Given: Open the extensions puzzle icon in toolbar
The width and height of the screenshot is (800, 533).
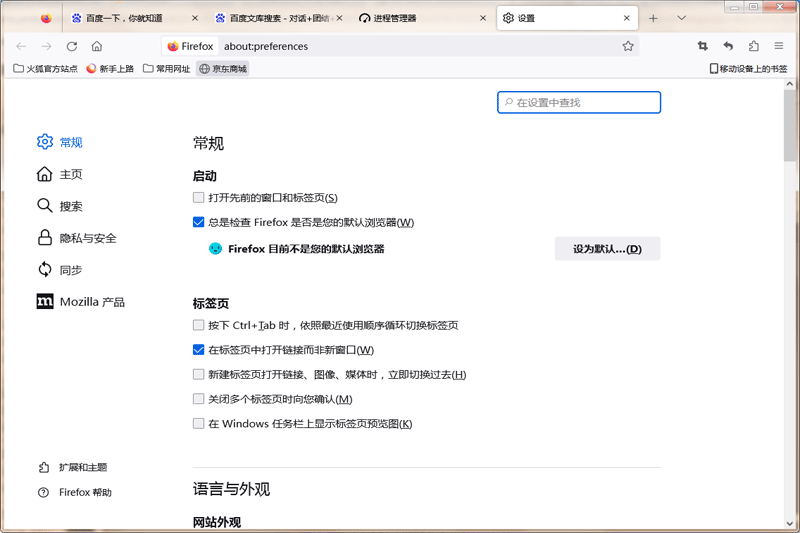Looking at the screenshot, I should [x=754, y=46].
